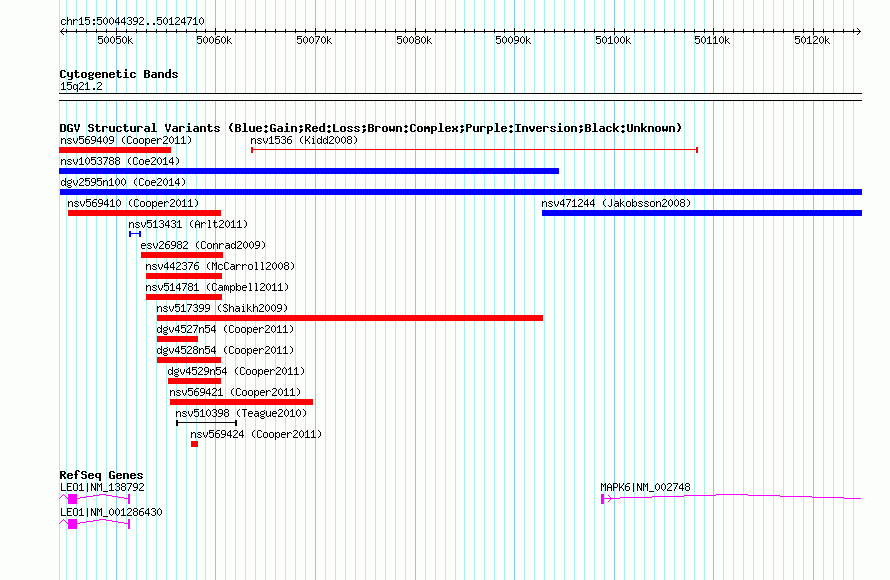Click the MAPK6|NM_002748 gene glyph
Screen dimensions: 890x580
click(x=731, y=498)
